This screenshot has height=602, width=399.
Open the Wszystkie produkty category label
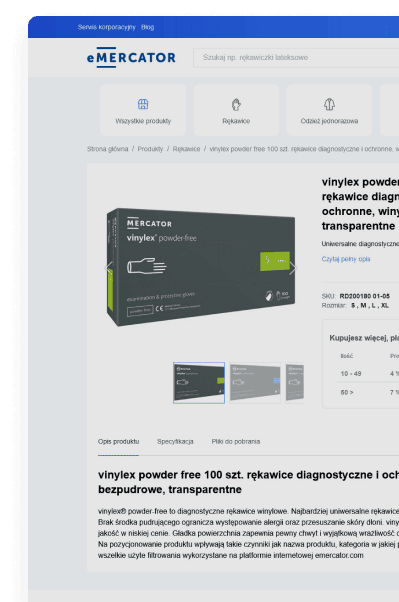(x=143, y=121)
